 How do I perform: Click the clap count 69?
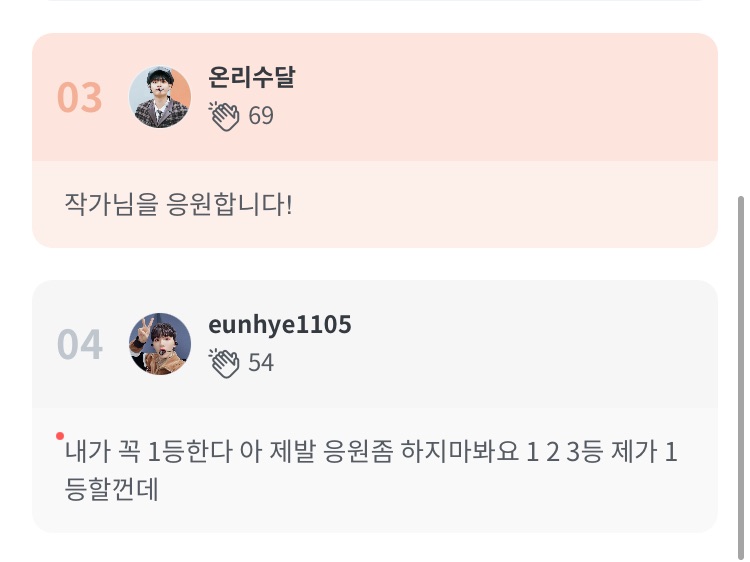[261, 116]
